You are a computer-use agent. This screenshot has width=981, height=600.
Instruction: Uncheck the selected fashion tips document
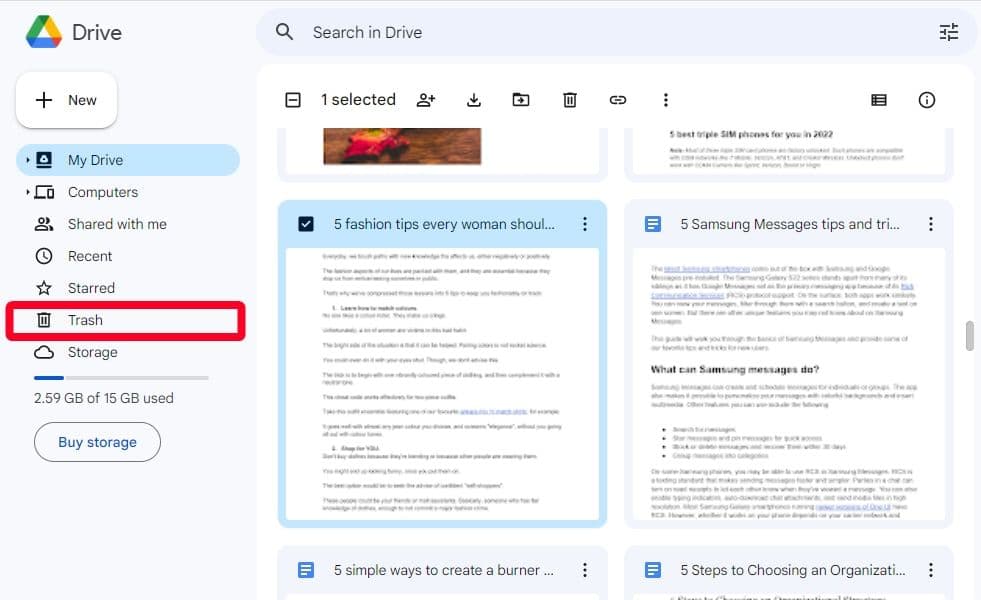[306, 224]
